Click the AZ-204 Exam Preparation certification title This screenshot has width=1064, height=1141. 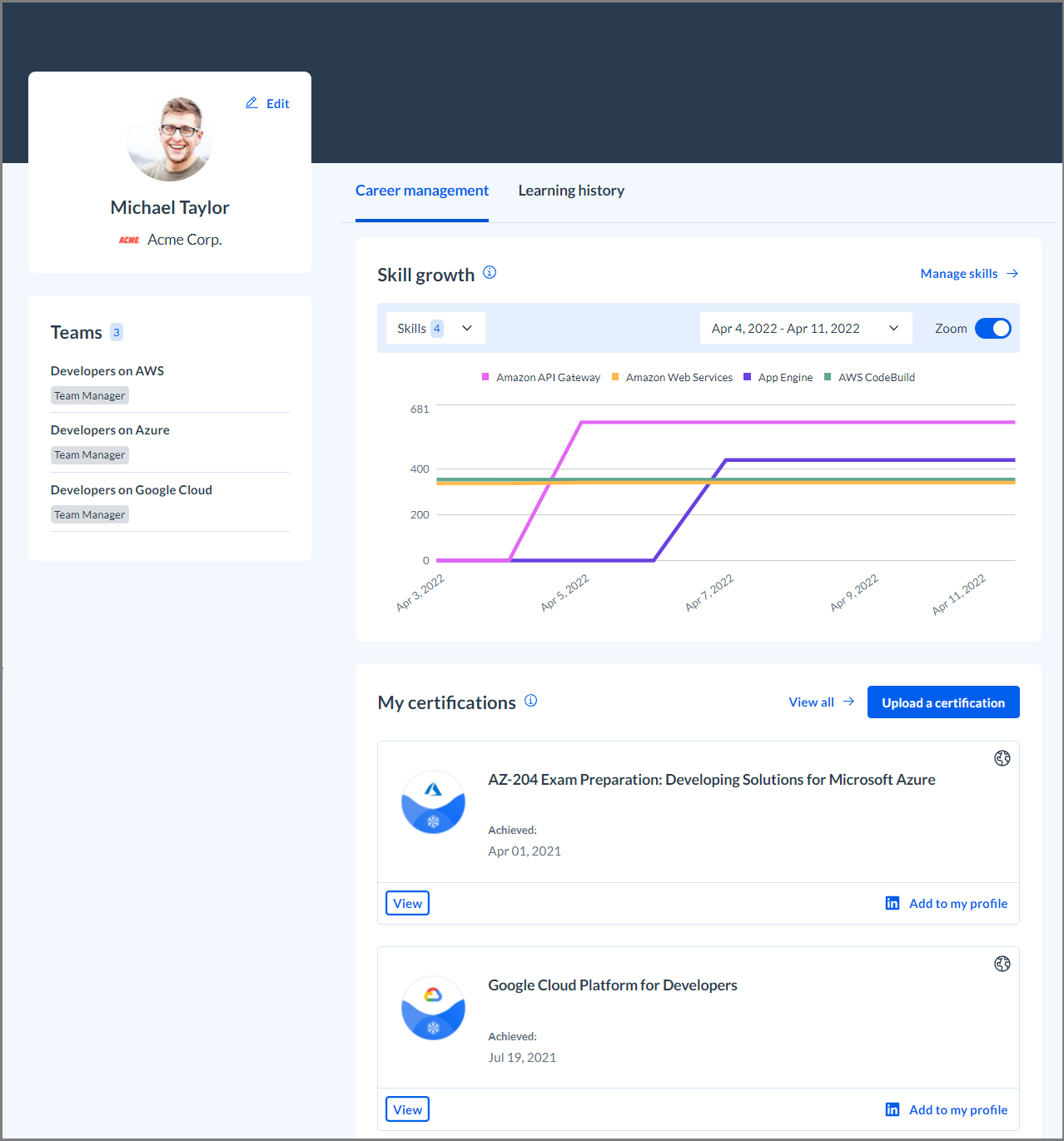point(712,780)
